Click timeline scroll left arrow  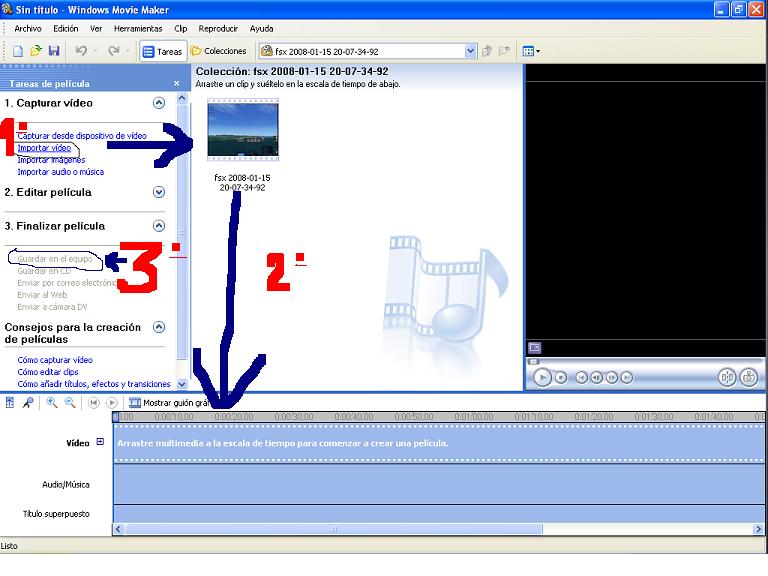click(x=119, y=529)
